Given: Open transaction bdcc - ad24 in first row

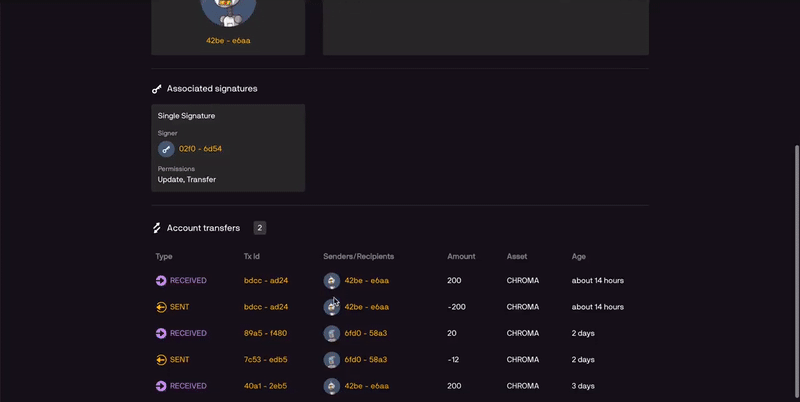Looking at the screenshot, I should pyautogui.click(x=266, y=281).
